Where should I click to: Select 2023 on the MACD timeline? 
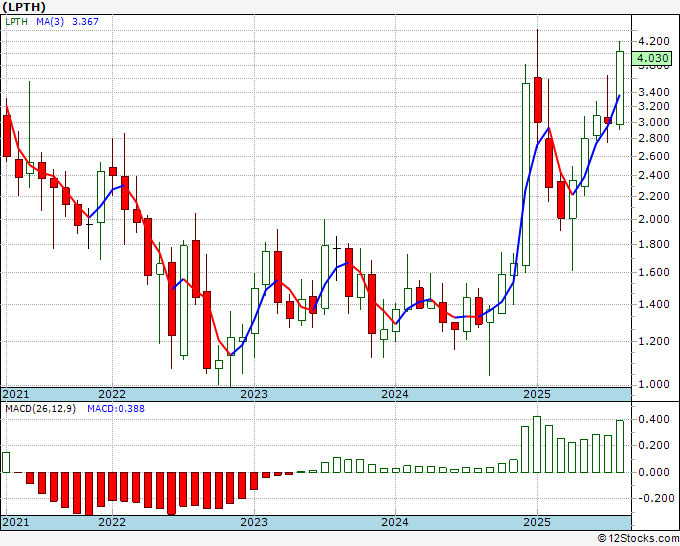tap(254, 522)
